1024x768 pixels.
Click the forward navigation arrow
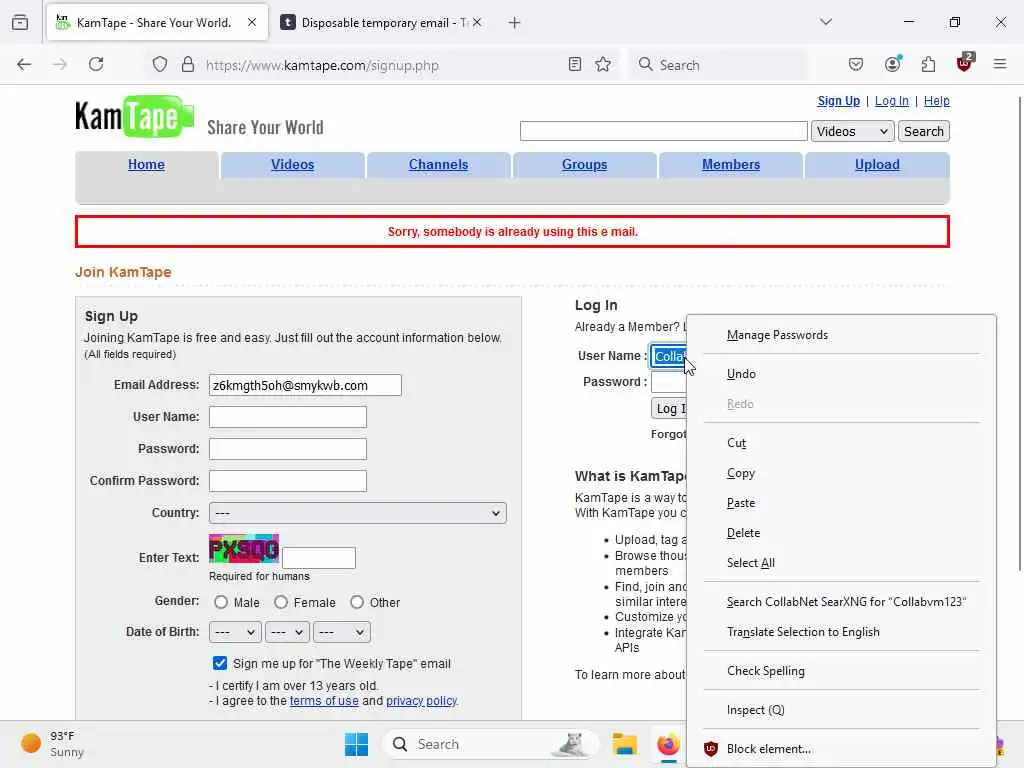[x=60, y=64]
